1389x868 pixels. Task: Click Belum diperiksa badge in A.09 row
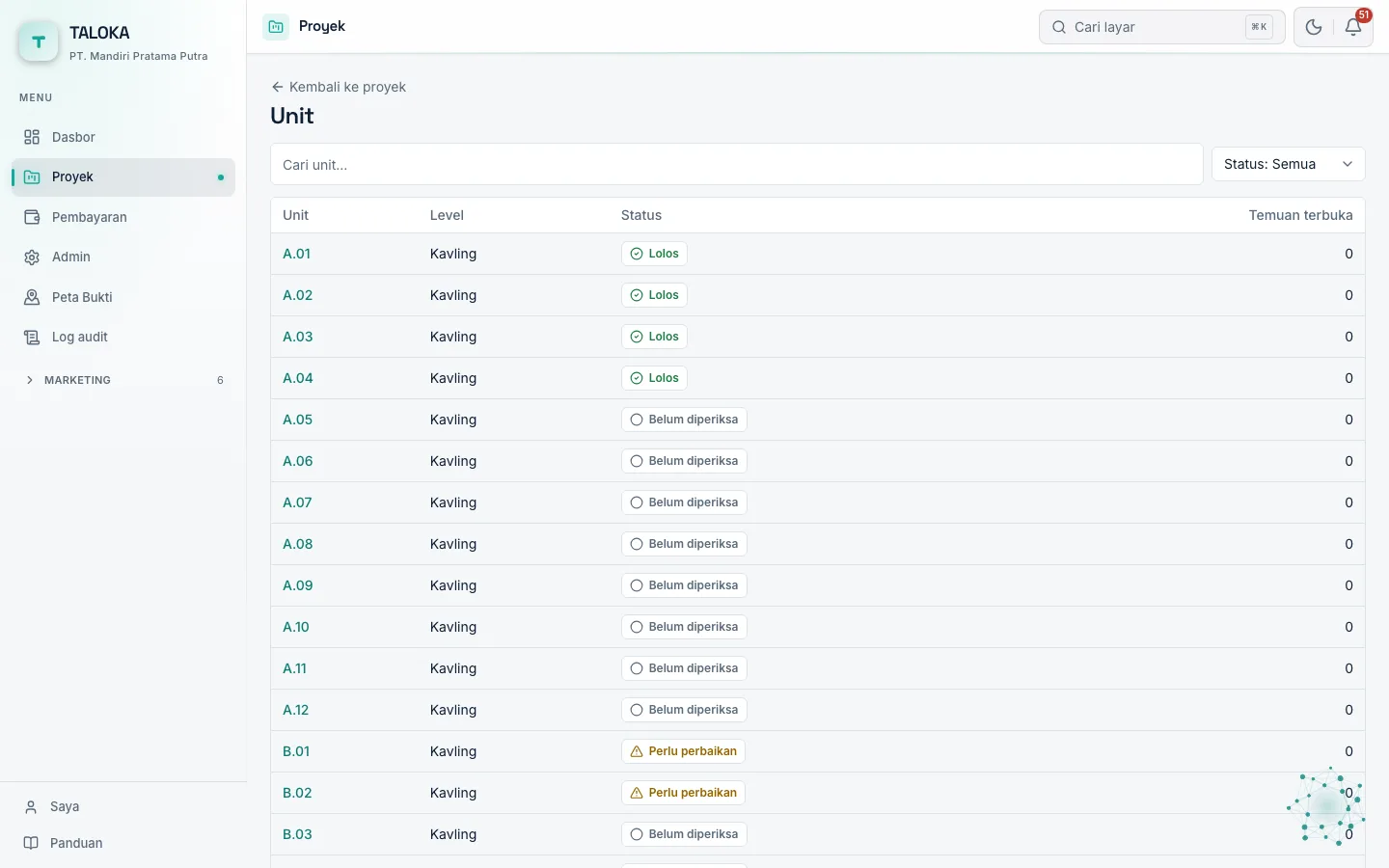tap(684, 585)
